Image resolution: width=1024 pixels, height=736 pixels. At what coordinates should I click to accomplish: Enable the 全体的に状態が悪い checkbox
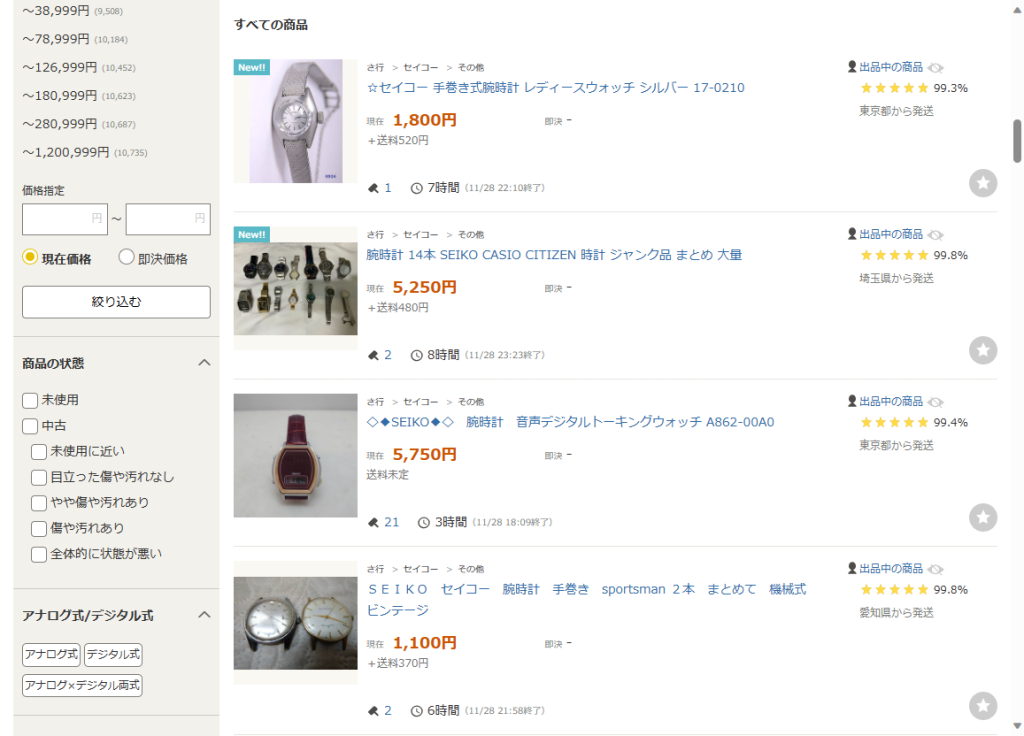39,554
